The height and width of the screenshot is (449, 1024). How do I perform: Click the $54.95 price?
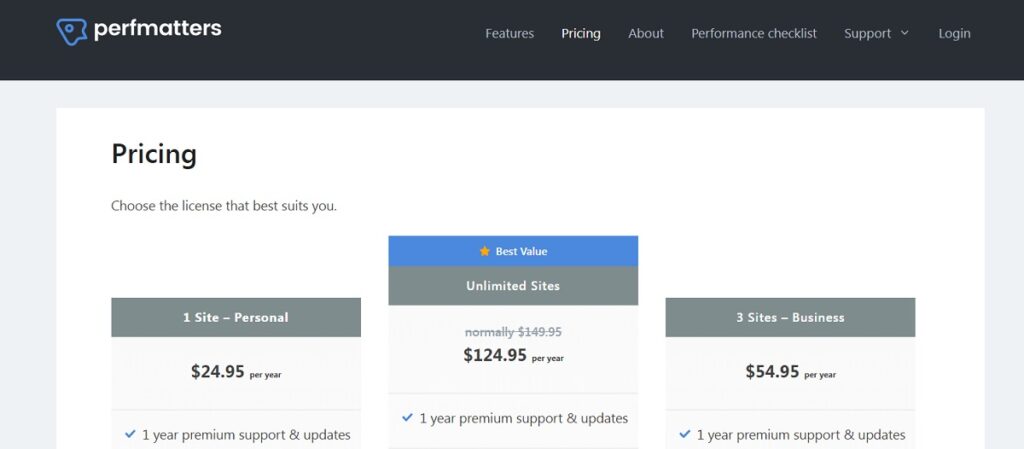coord(772,372)
